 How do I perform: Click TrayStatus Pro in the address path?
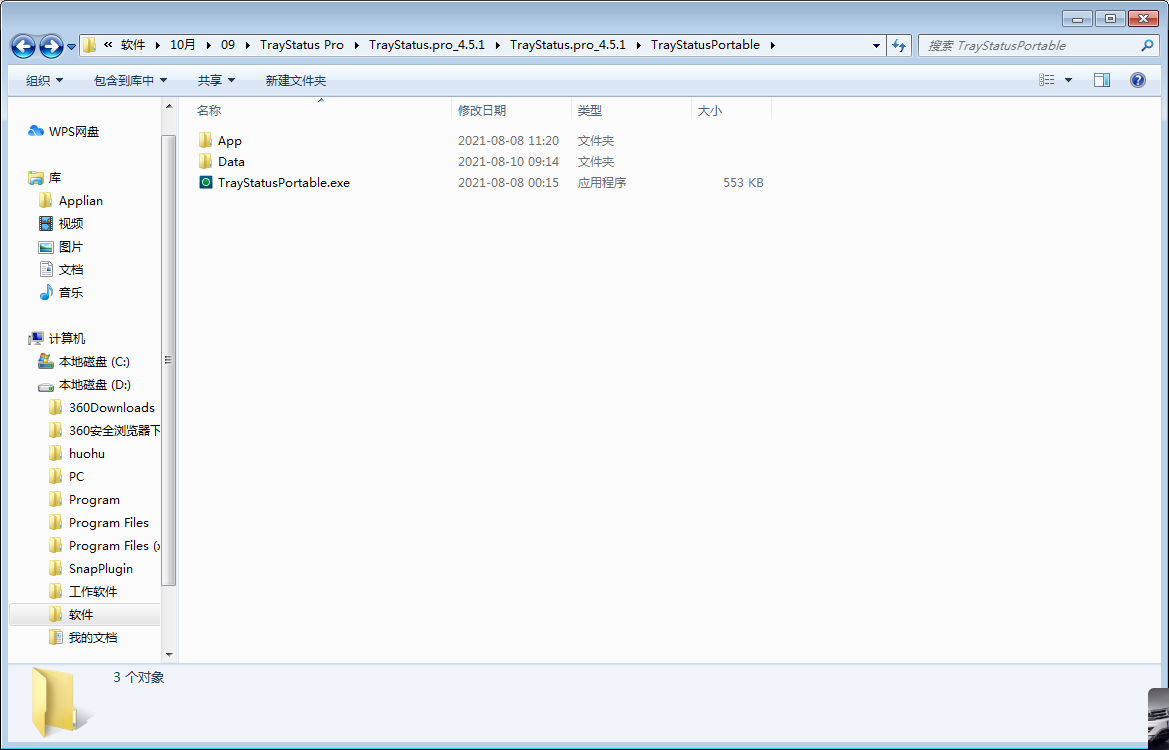301,45
